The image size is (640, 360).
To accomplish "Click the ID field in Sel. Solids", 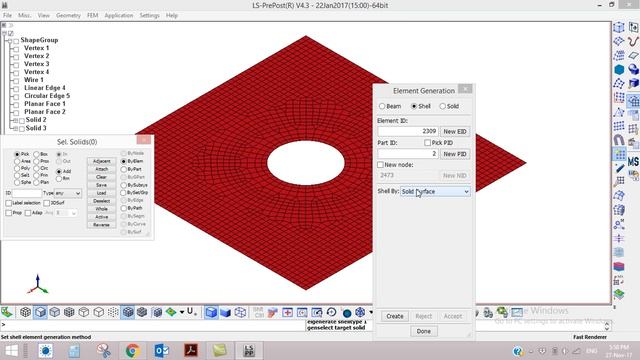I will pyautogui.click(x=27, y=193).
